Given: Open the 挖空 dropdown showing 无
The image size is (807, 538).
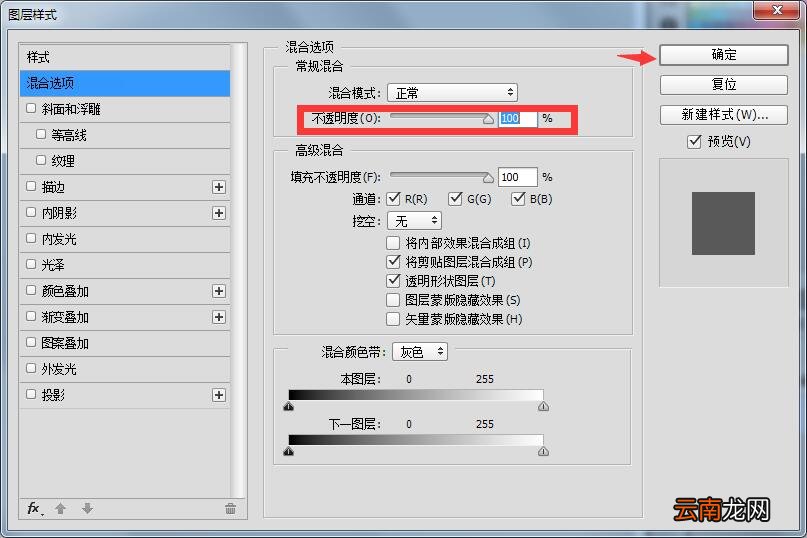Looking at the screenshot, I should click(x=414, y=221).
